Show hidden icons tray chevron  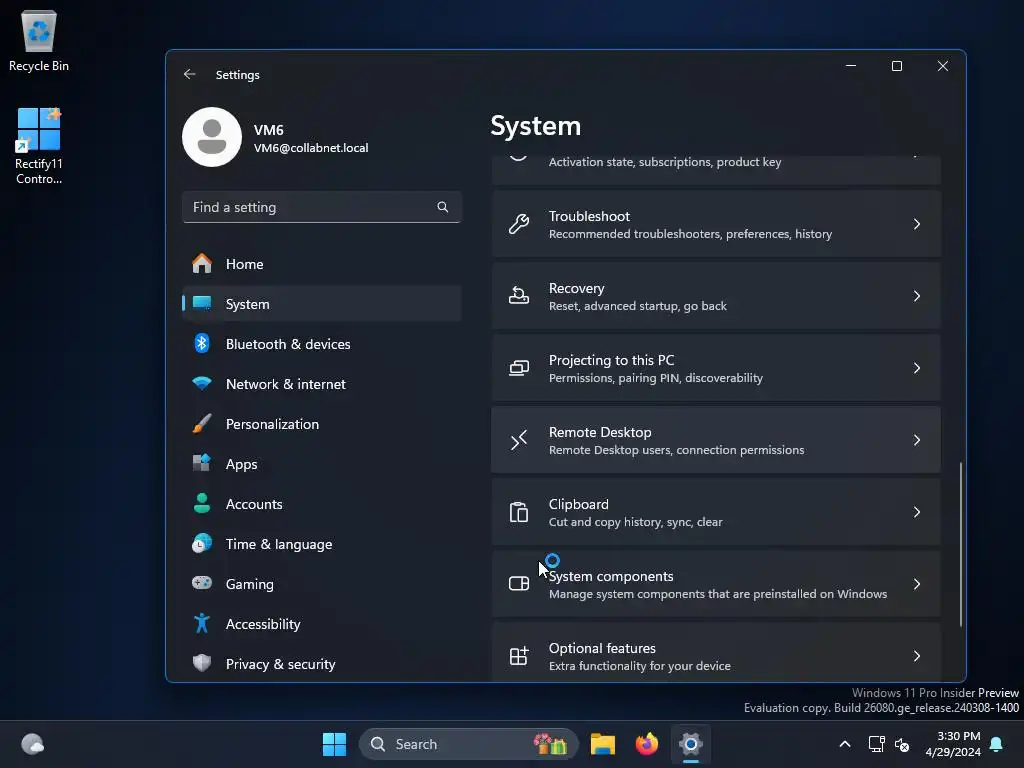point(844,744)
